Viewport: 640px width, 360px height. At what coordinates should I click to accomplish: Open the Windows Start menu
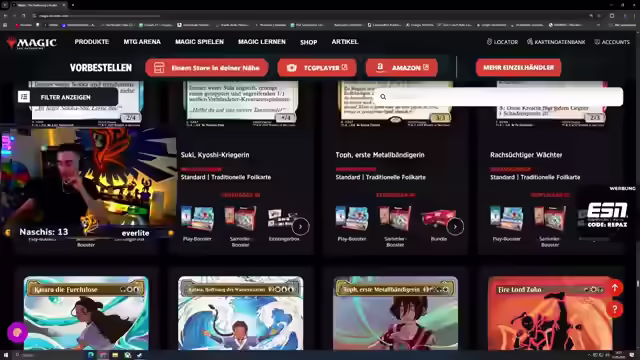tap(6, 355)
